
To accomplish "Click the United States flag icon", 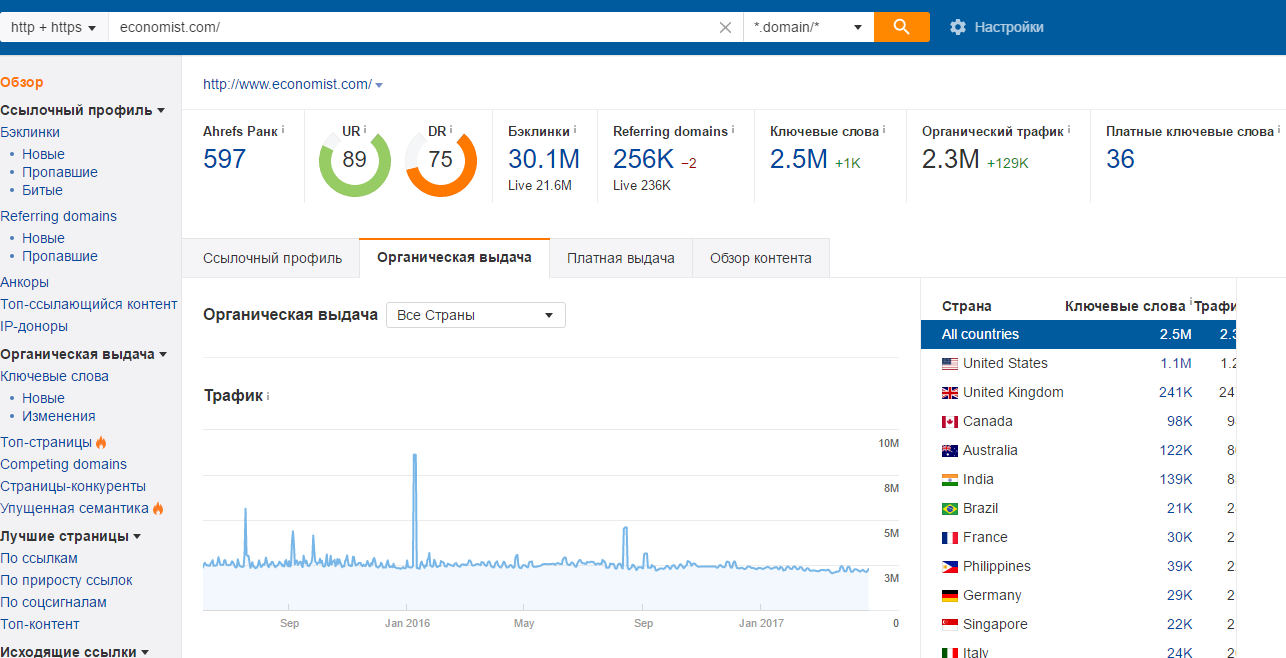I will pyautogui.click(x=950, y=364).
